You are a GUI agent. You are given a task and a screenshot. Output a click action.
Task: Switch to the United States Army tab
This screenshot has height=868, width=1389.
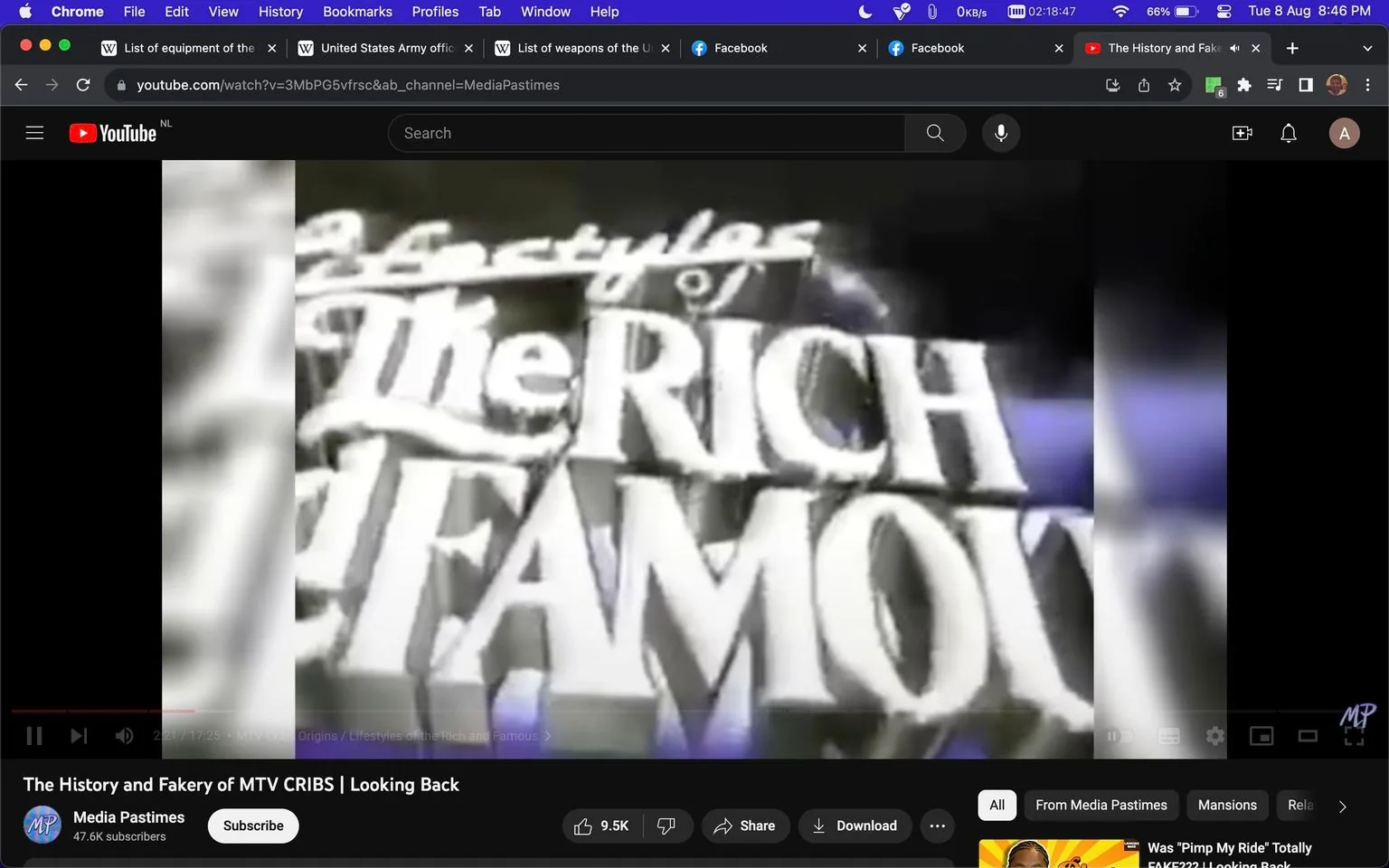(385, 48)
